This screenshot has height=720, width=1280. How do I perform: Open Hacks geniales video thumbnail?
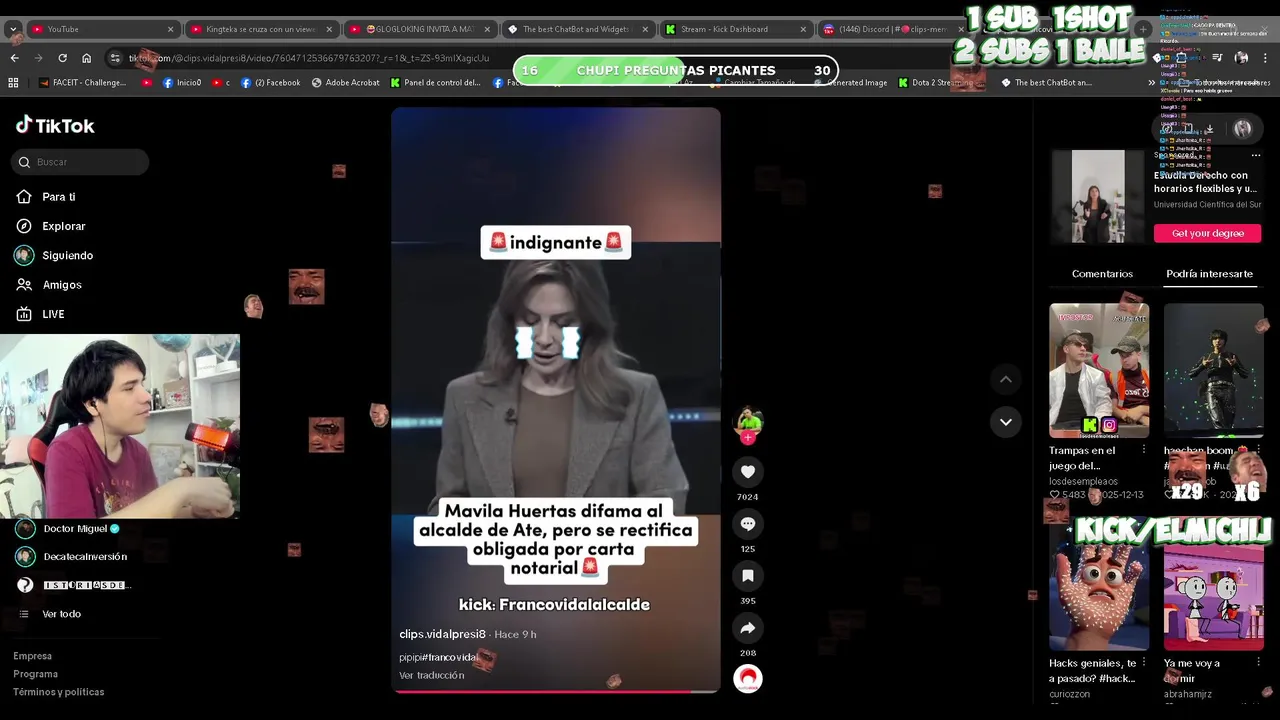point(1099,583)
